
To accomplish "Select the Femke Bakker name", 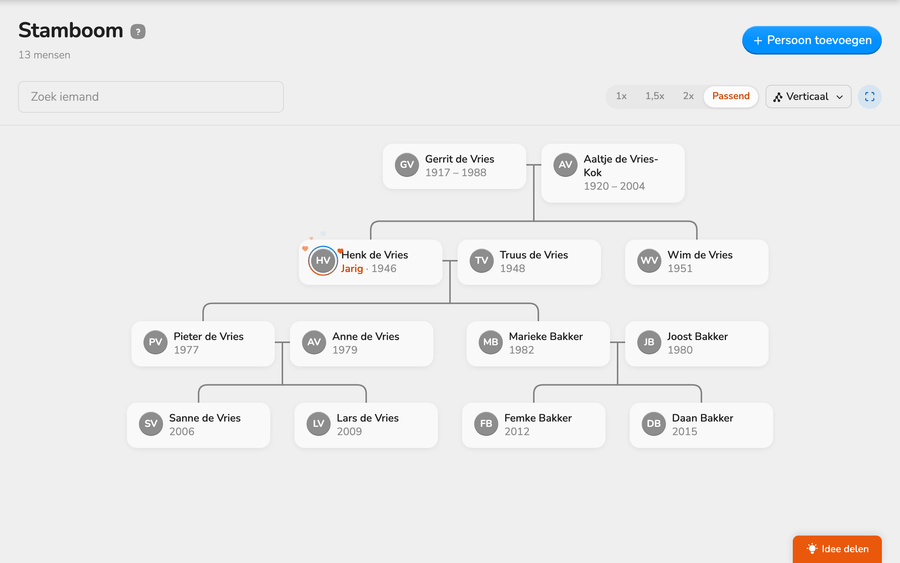I will pos(538,418).
